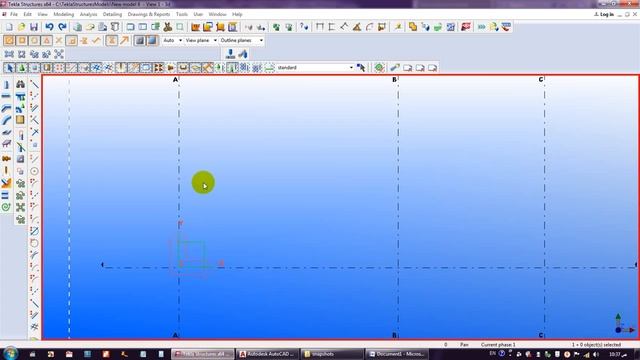This screenshot has height=360, width=640.
Task: Select the concrete slab square icon
Action: 20,120
